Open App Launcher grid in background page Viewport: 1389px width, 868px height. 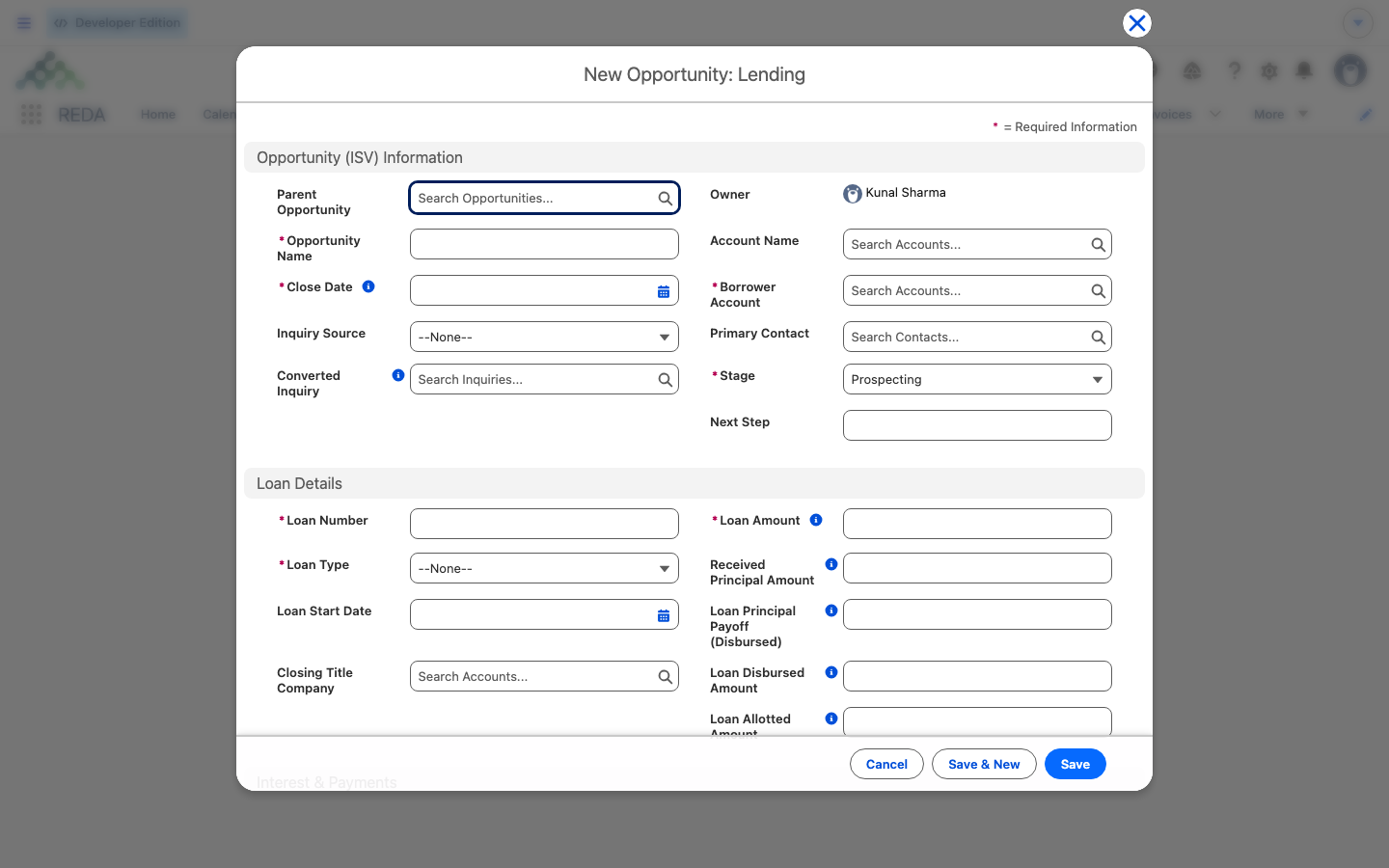click(31, 115)
